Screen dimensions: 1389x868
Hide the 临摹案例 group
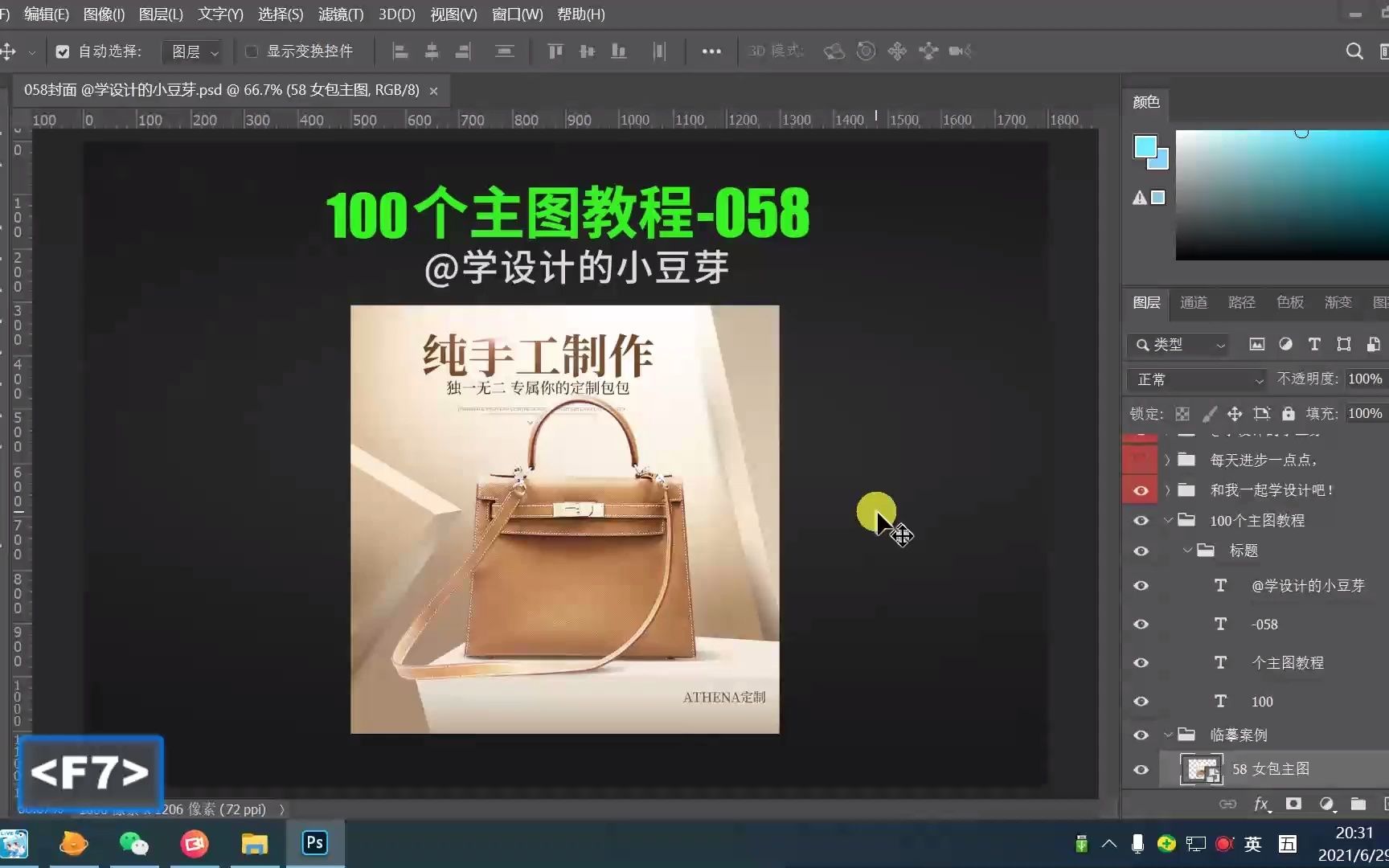pyautogui.click(x=1141, y=735)
